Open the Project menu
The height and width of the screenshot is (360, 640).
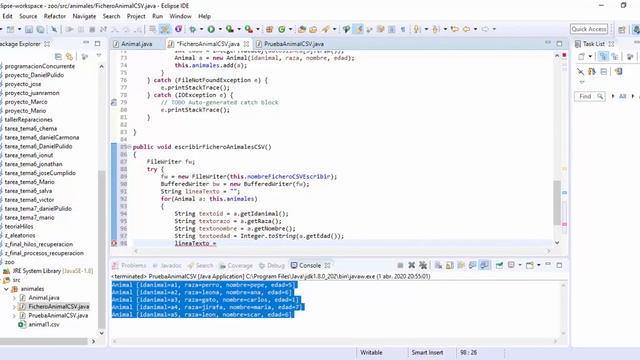pyautogui.click(x=136, y=16)
